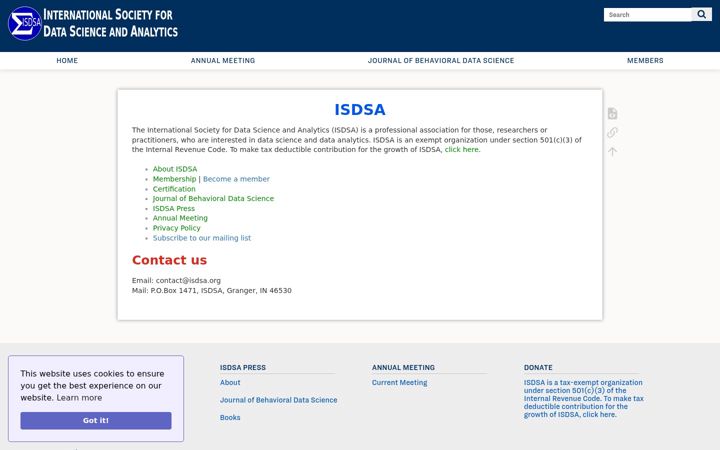
Task: Open the Membership link
Action: 174,179
